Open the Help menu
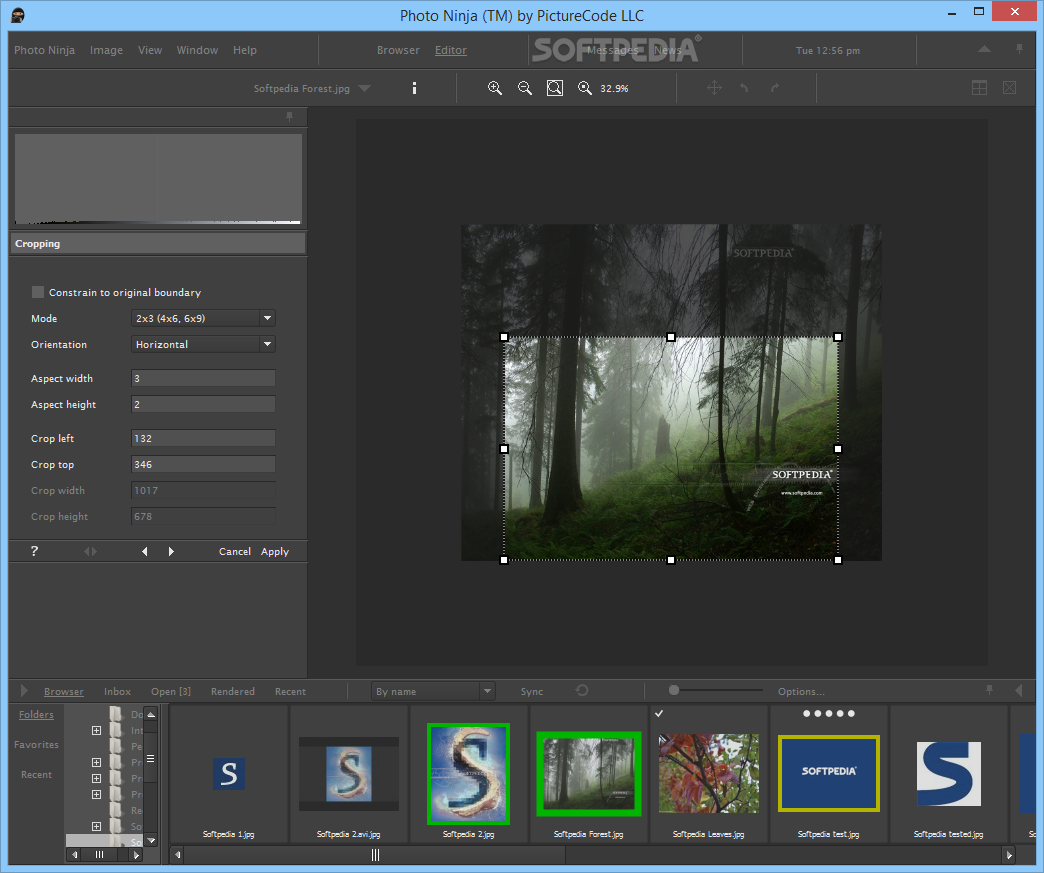The image size is (1044, 873). click(x=244, y=50)
